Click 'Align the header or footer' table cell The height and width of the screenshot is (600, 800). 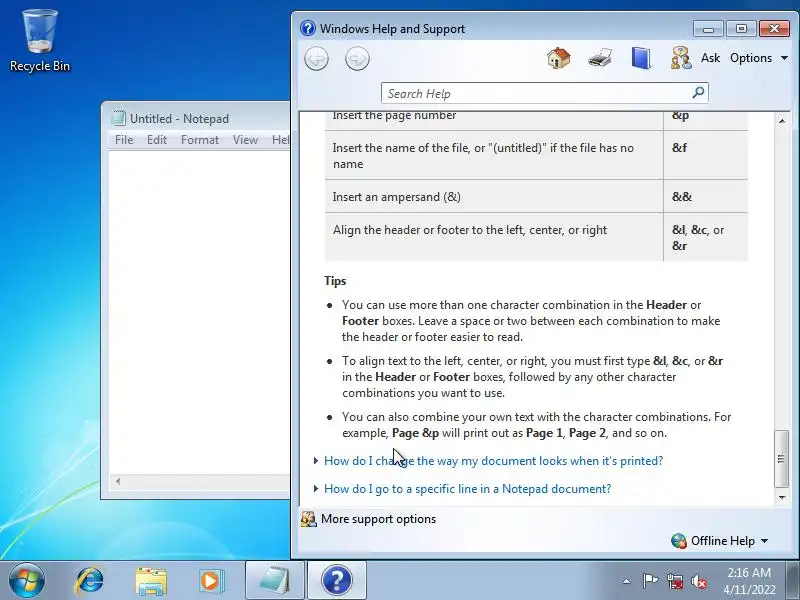point(494,237)
